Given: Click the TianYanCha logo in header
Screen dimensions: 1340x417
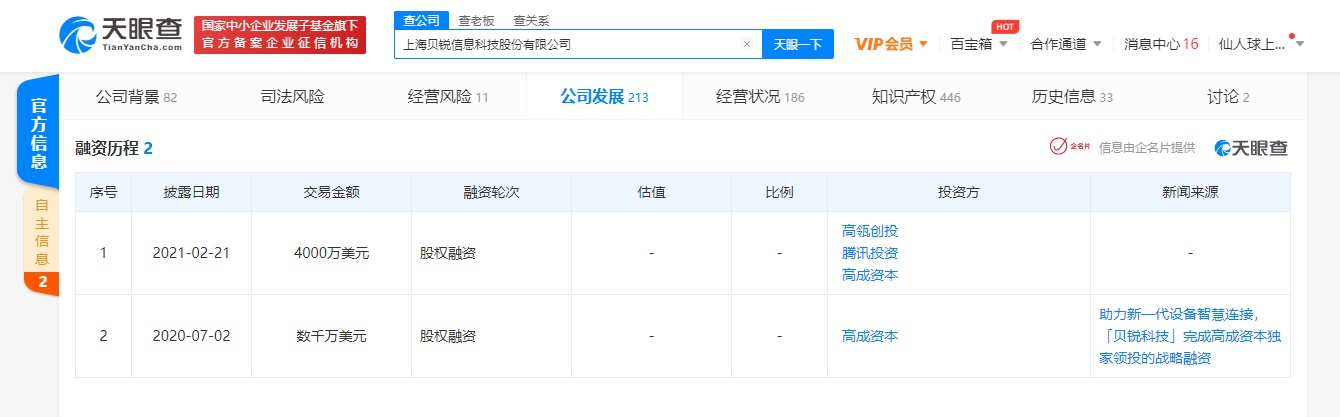Looking at the screenshot, I should pos(121,35).
